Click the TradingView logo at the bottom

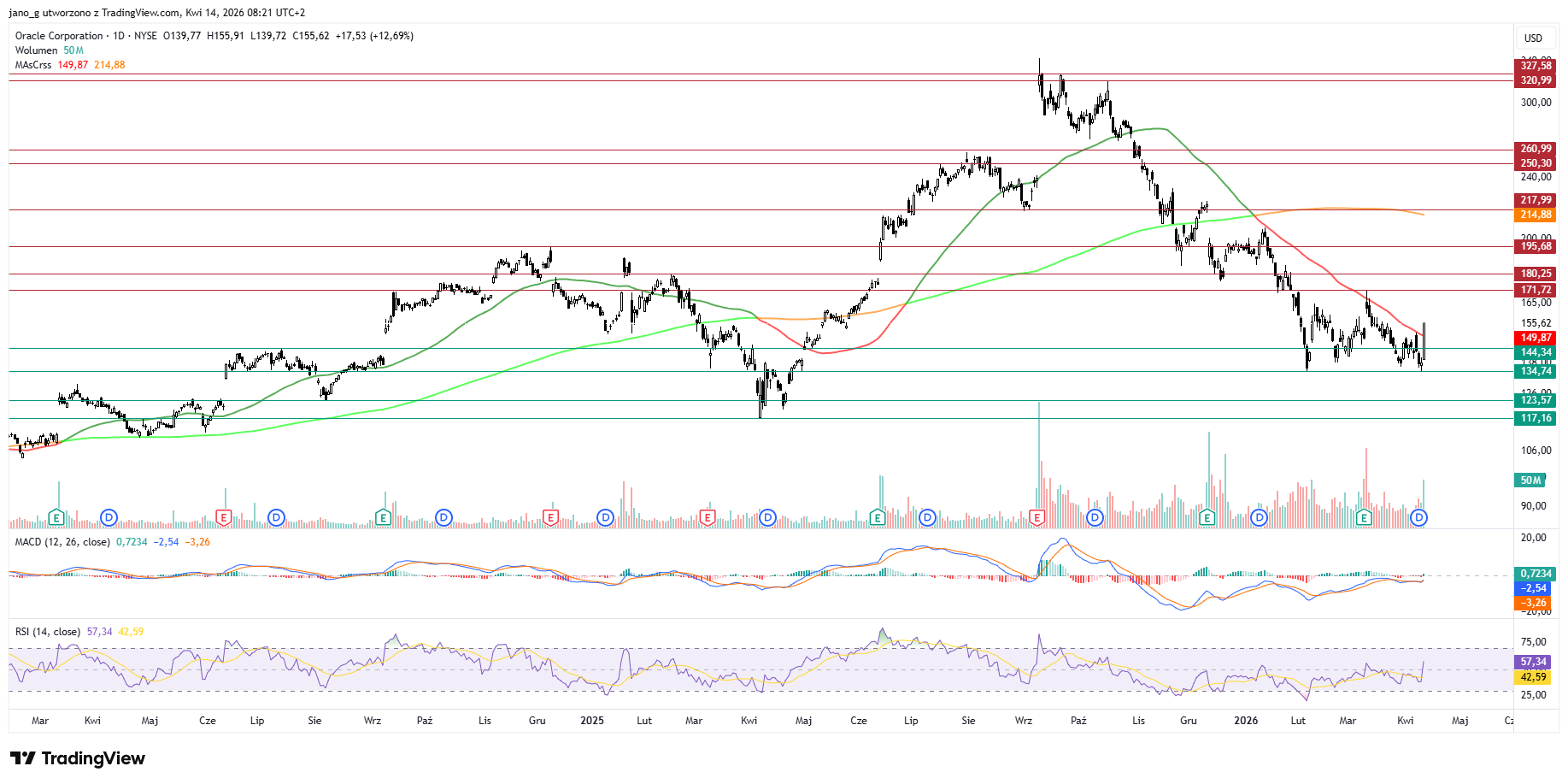78,758
